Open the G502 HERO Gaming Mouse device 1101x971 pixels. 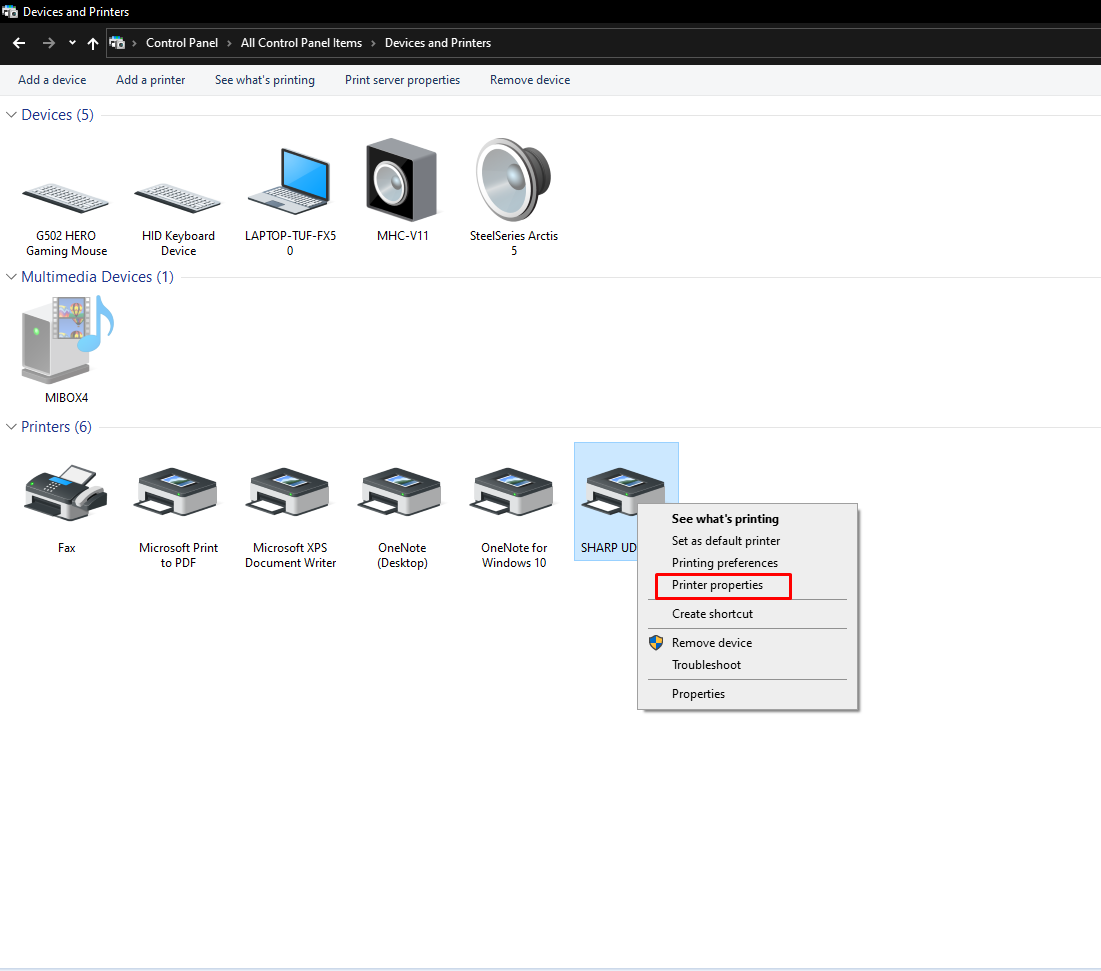pyautogui.click(x=66, y=190)
